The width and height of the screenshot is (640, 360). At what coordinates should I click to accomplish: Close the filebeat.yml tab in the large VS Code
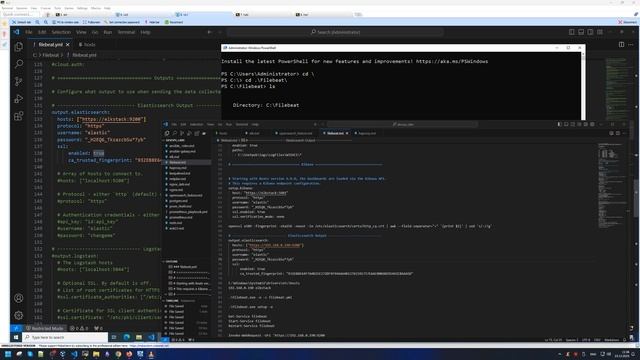[x=68, y=44]
